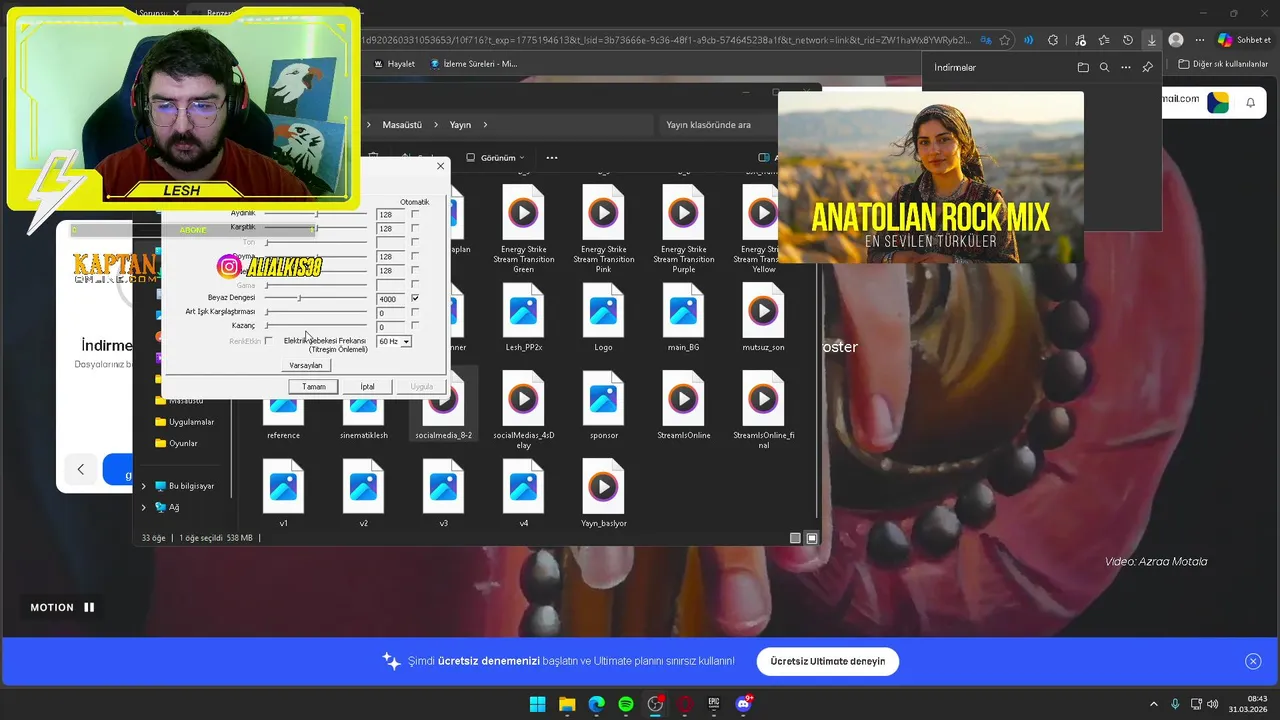Select Masaüstü in explorer breadcrumb
This screenshot has height=720, width=1280.
tap(402, 125)
